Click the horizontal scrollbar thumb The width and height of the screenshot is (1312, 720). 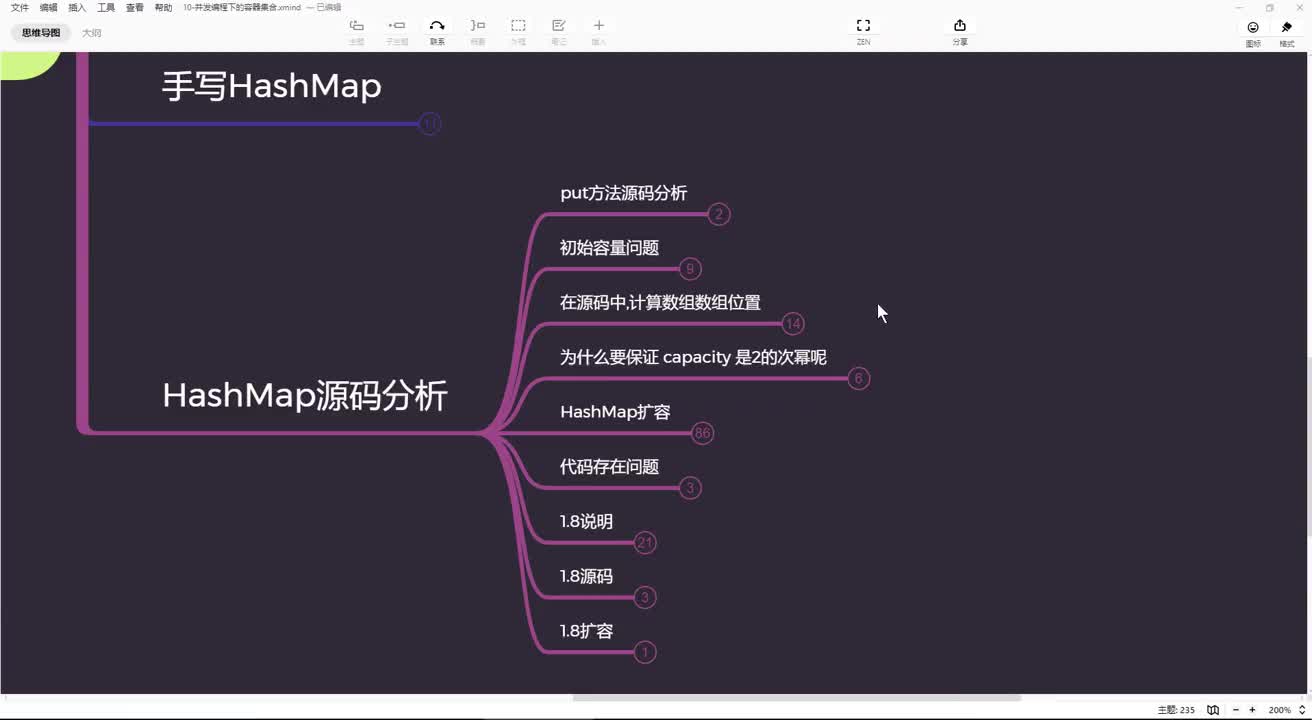click(796, 697)
